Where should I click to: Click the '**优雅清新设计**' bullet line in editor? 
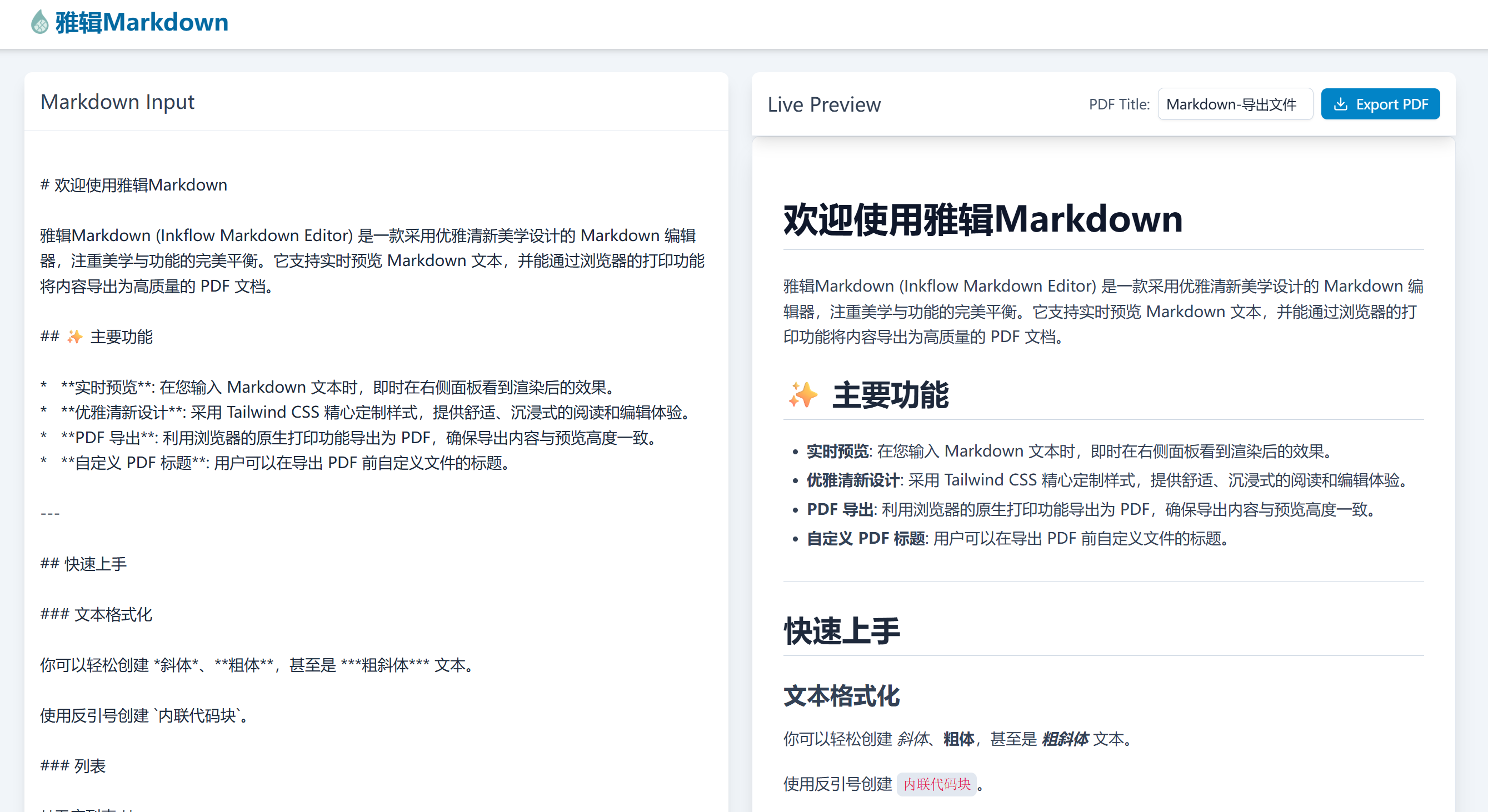pyautogui.click(x=367, y=412)
